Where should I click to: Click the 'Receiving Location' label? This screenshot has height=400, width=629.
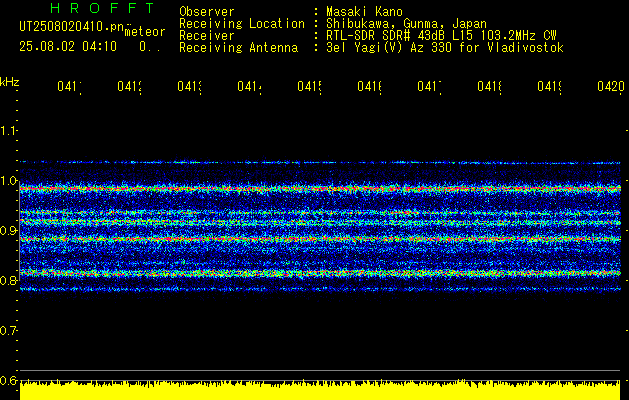(x=242, y=24)
